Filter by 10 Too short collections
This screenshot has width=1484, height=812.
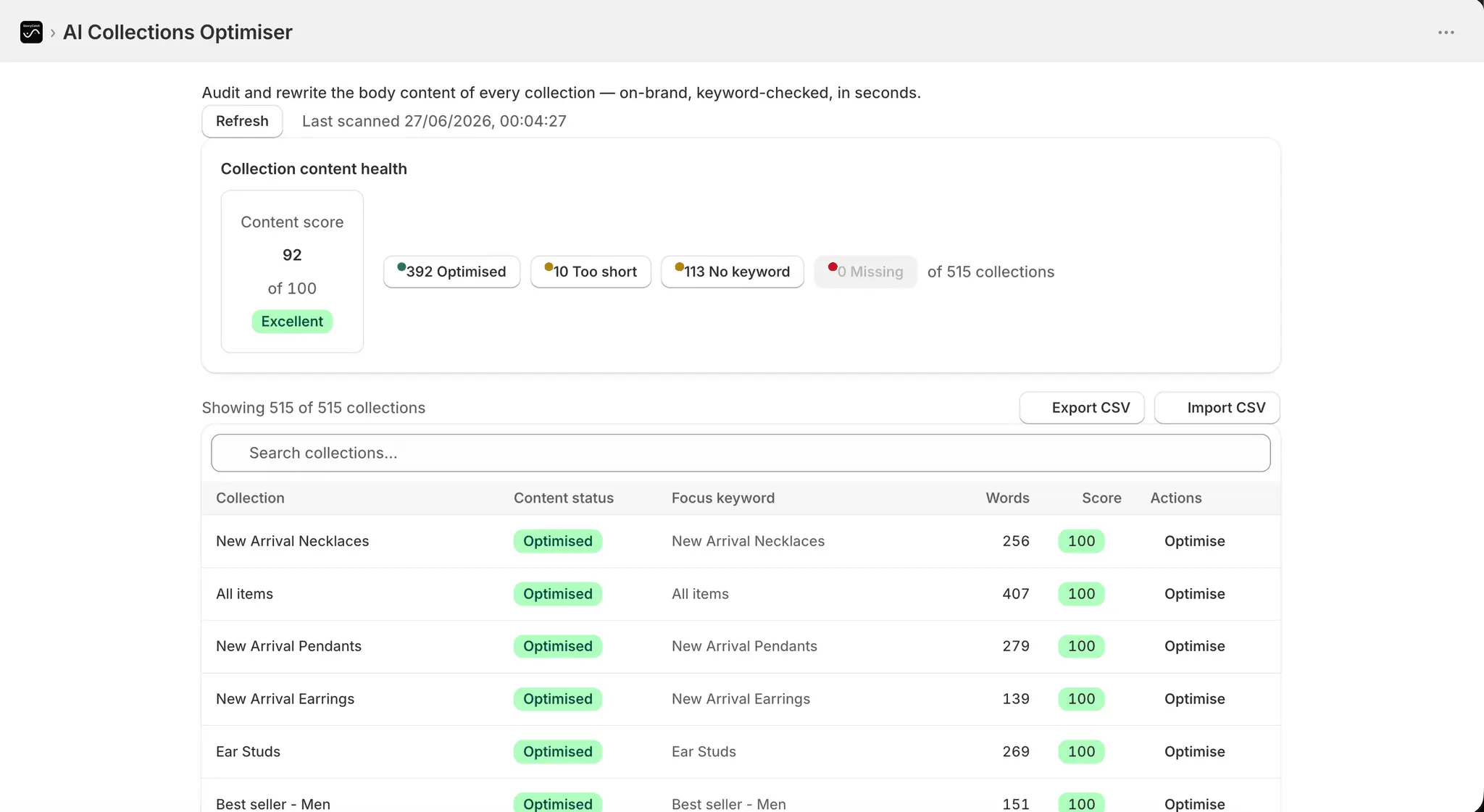(x=591, y=272)
